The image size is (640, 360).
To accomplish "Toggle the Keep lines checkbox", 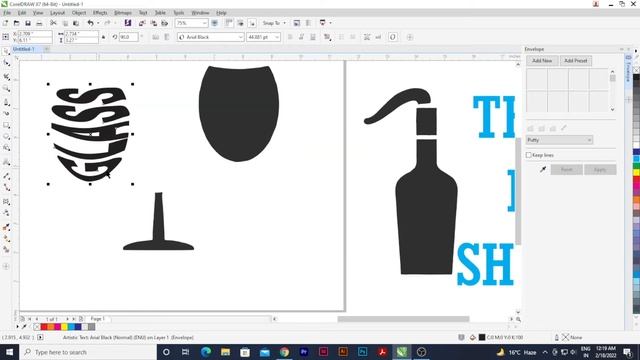I will point(529,155).
